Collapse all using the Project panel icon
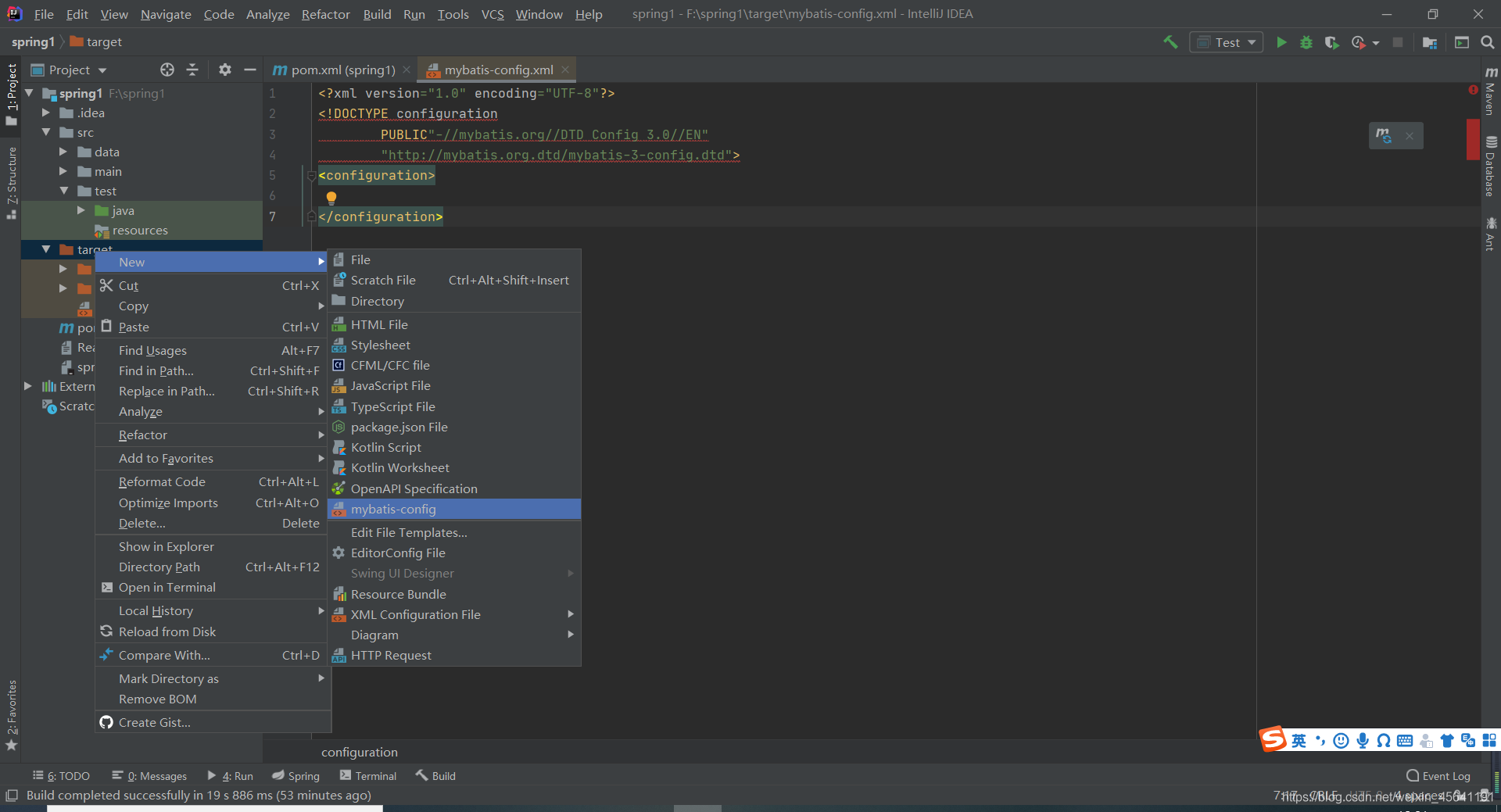This screenshot has height=812, width=1501. point(192,70)
